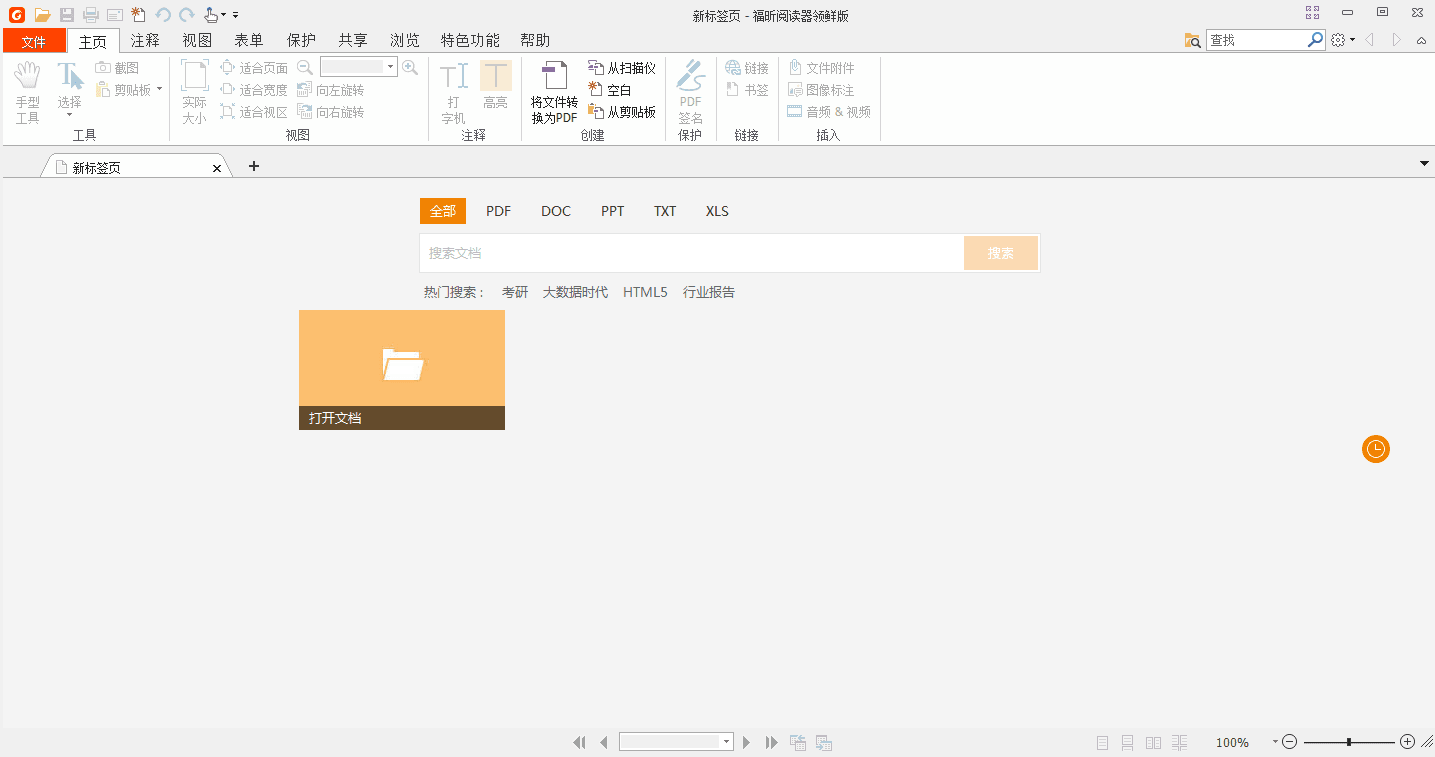Click the Undo arrow icon
This screenshot has width=1435, height=757.
tap(163, 14)
